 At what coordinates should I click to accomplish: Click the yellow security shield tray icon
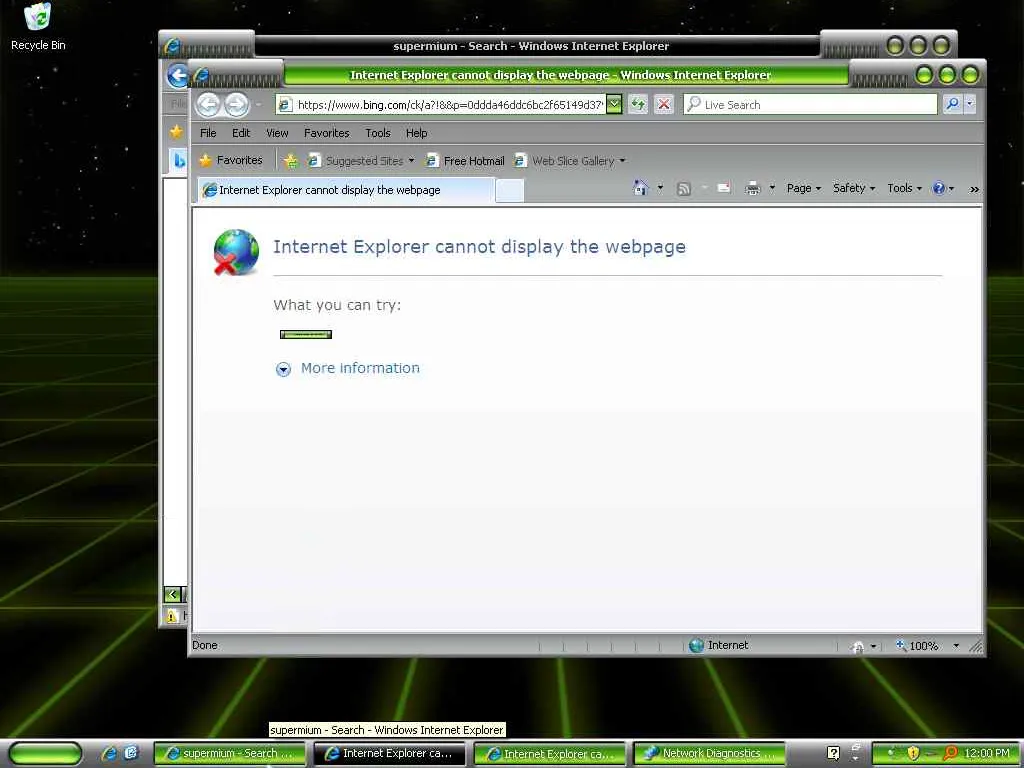click(x=912, y=753)
